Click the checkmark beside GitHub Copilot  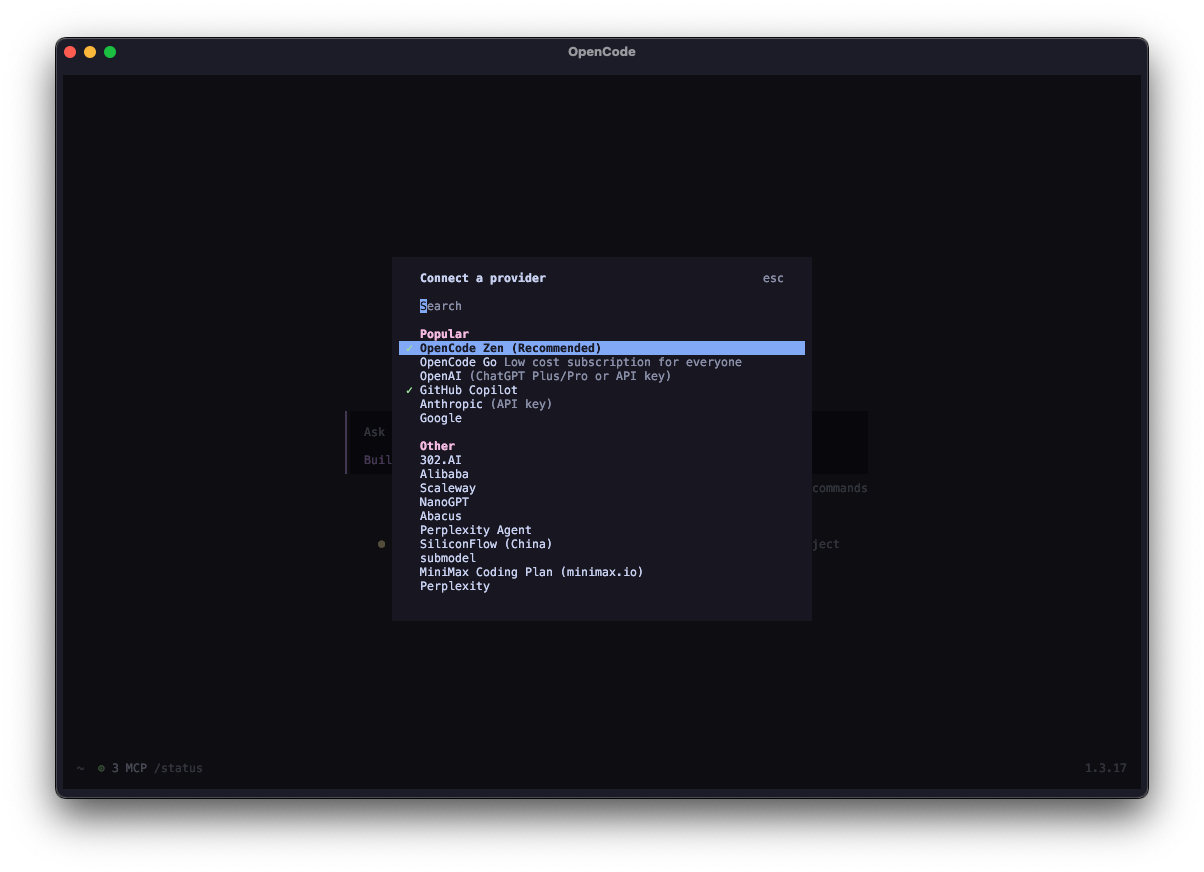pos(409,390)
